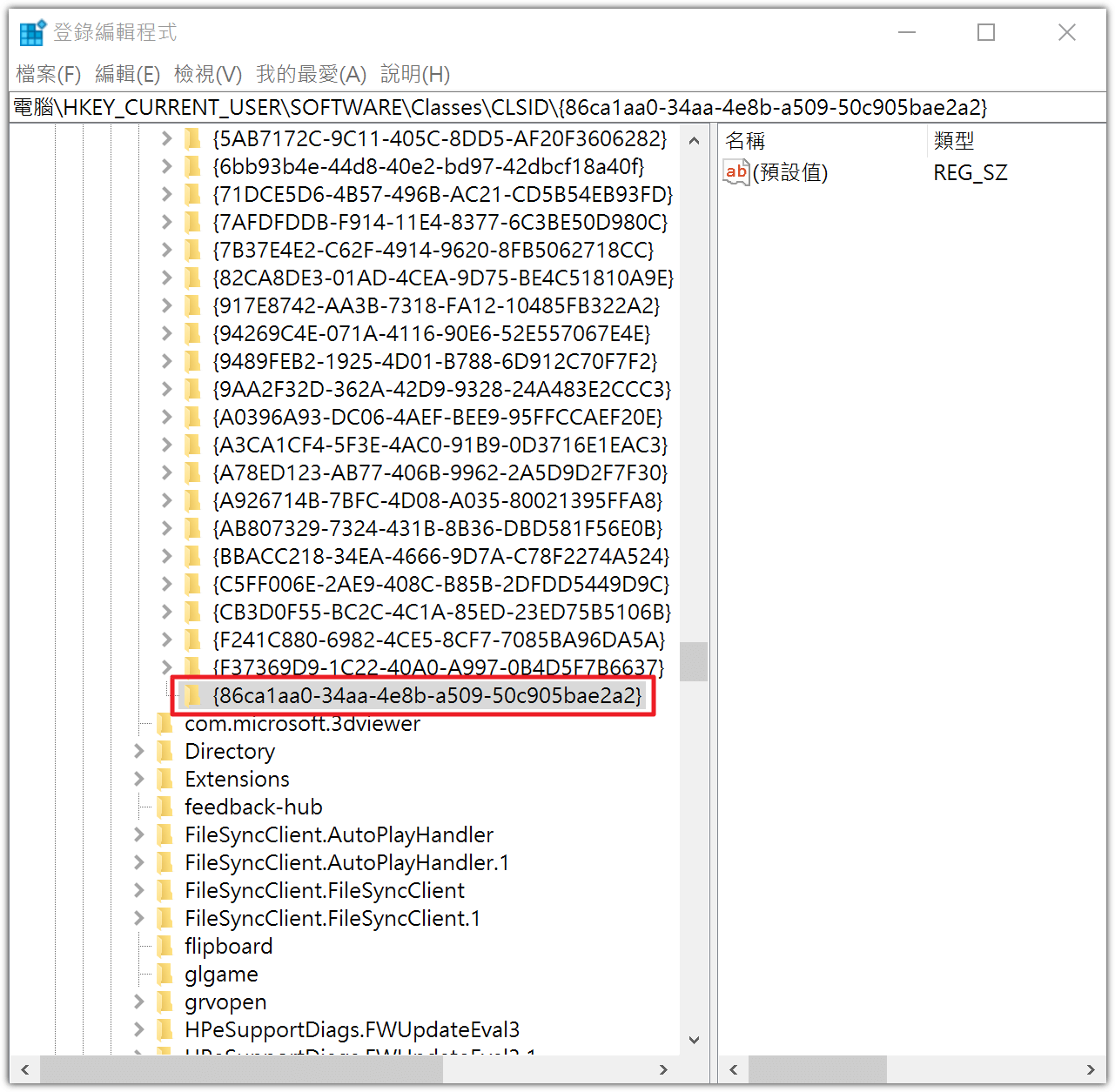The width and height of the screenshot is (1115, 1092).
Task: Click the folder icon of {917E8742-AA3B-7318-FA12-10485FB322A2}
Action: 192,305
